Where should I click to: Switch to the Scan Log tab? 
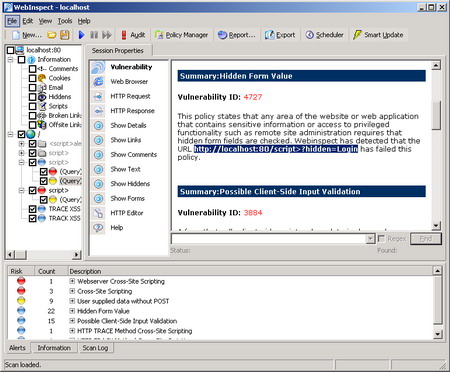[95, 348]
